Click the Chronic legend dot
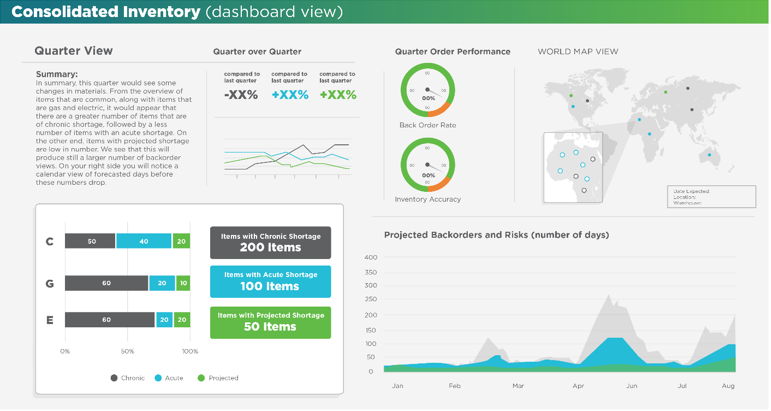 tap(114, 378)
